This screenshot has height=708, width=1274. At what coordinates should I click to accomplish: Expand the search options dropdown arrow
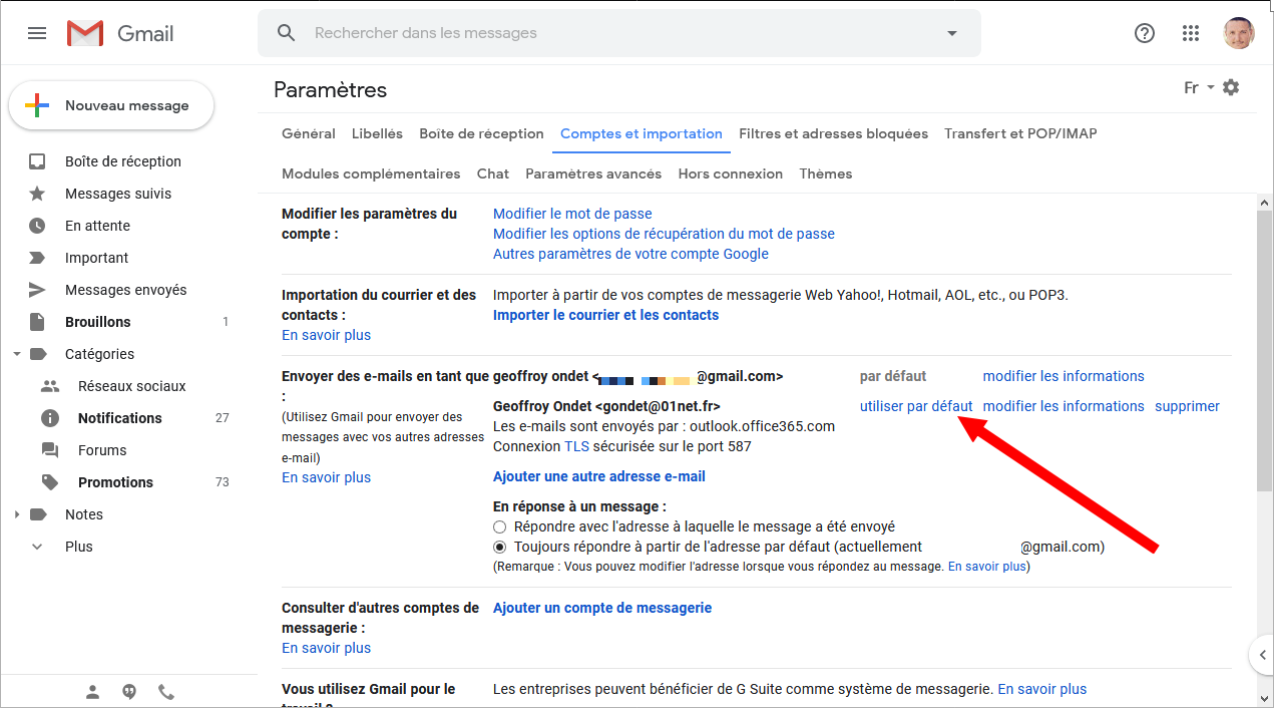coord(952,33)
